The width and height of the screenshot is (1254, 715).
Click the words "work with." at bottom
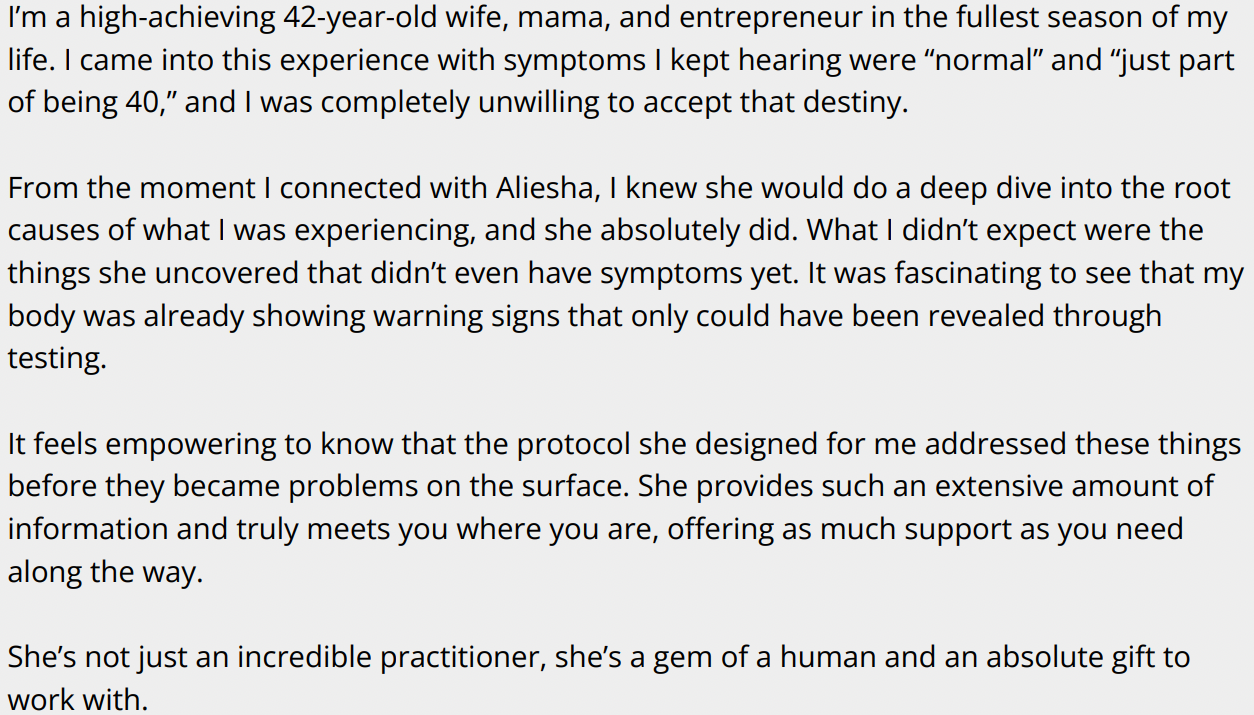pyautogui.click(x=77, y=699)
